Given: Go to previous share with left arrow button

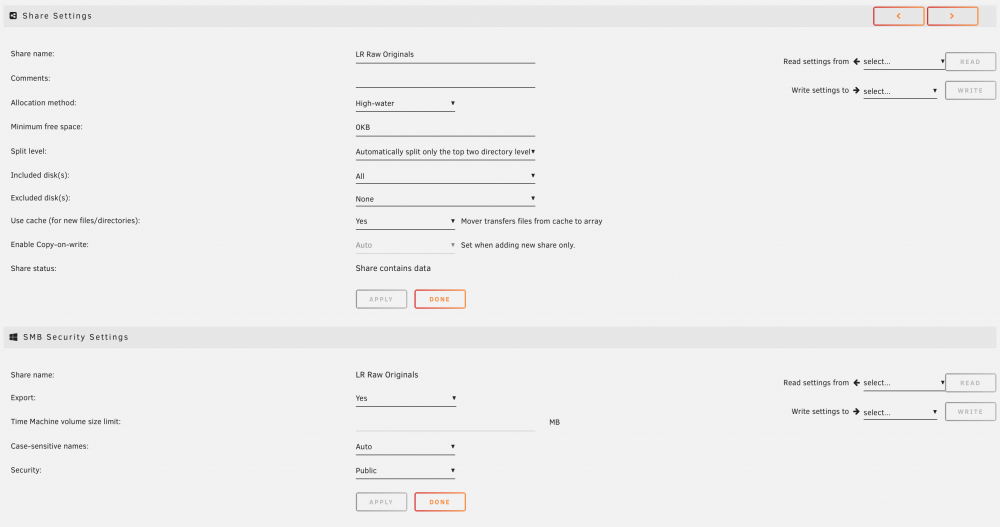Looking at the screenshot, I should [898, 16].
